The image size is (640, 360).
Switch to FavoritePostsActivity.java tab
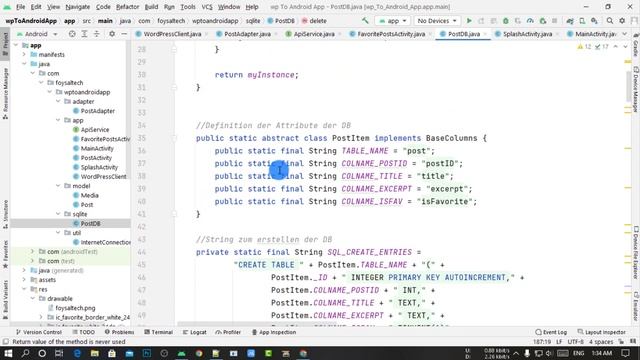tap(391, 34)
